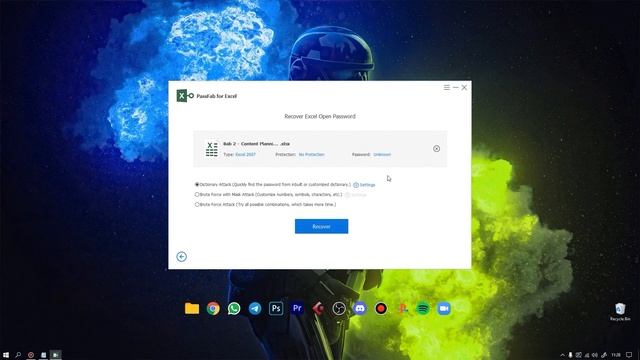Screen dimensions: 640x360
Task: Click the network icon in system tray
Action: [587, 355]
